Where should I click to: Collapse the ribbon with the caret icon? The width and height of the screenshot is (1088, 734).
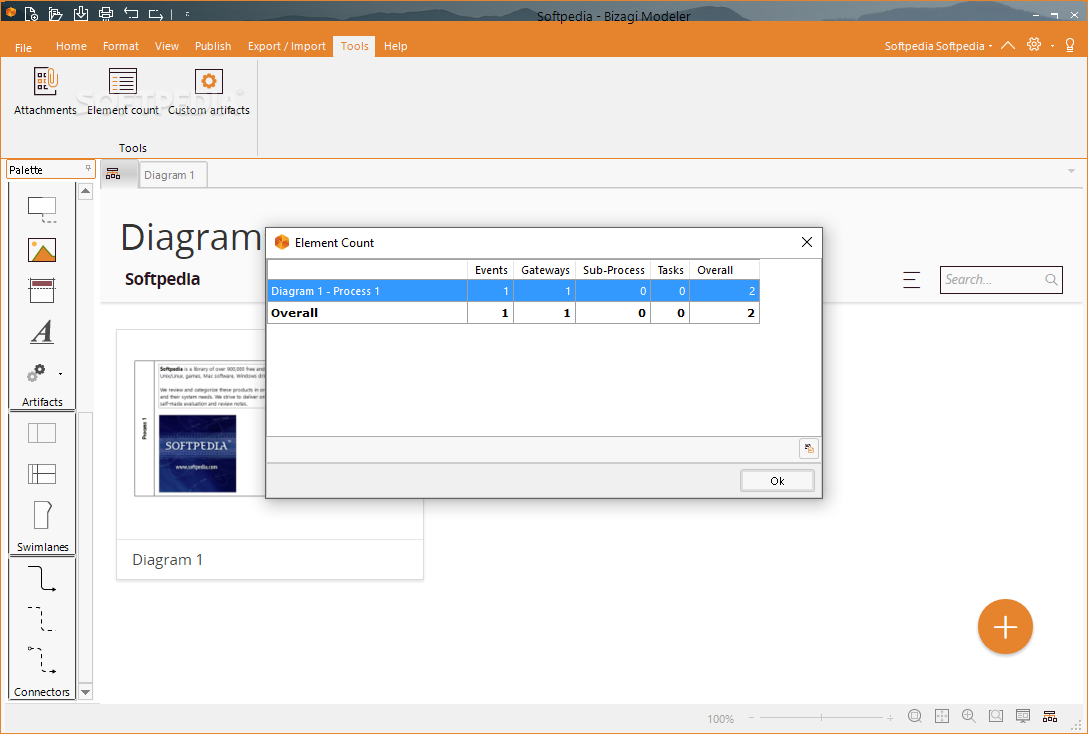[x=1008, y=45]
